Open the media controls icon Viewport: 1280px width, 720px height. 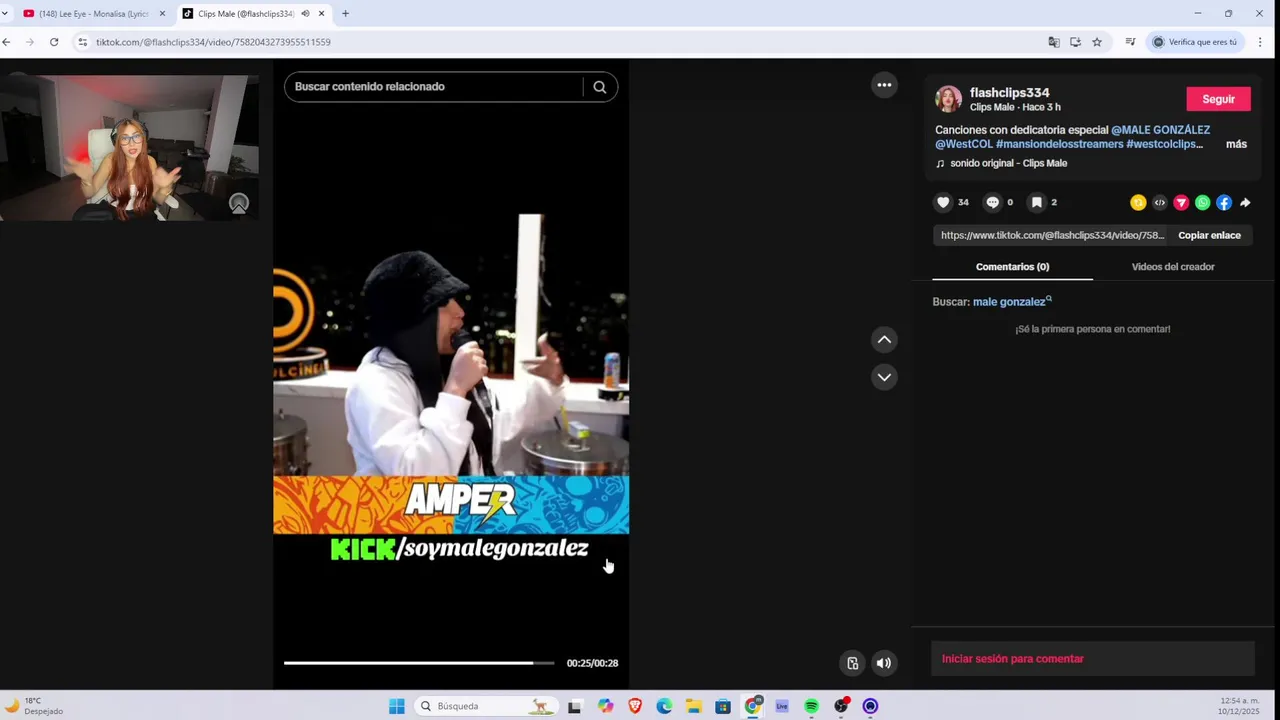1130,42
